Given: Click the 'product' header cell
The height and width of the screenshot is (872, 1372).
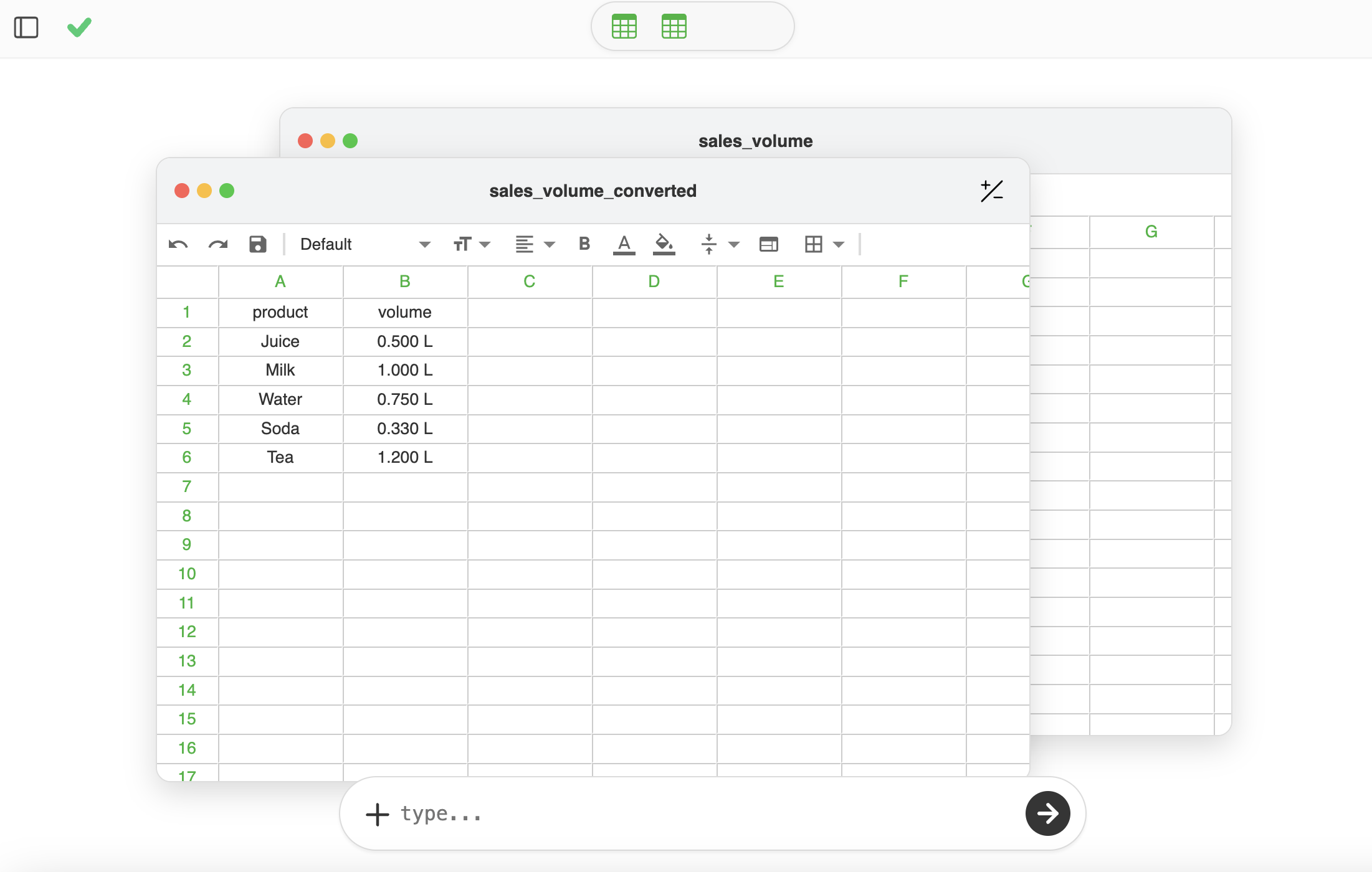Looking at the screenshot, I should pyautogui.click(x=280, y=312).
